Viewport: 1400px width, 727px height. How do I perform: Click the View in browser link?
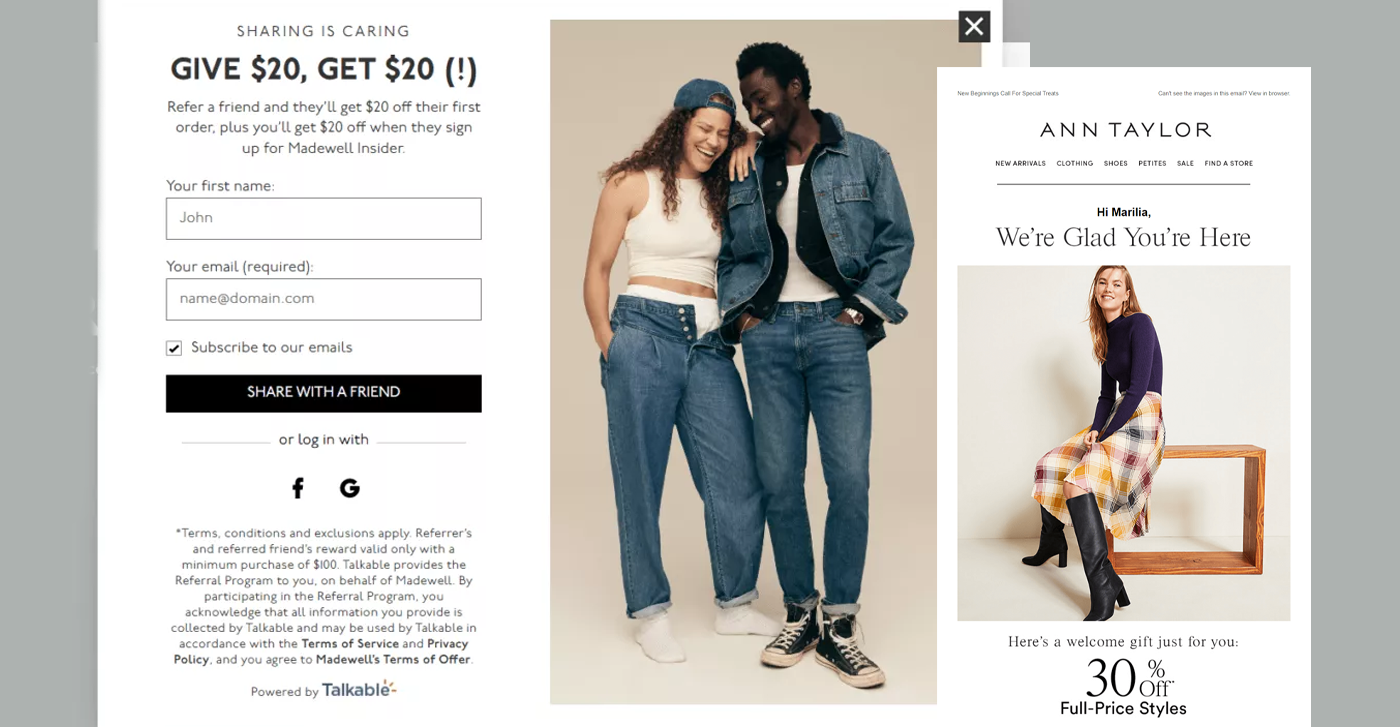(x=1269, y=93)
